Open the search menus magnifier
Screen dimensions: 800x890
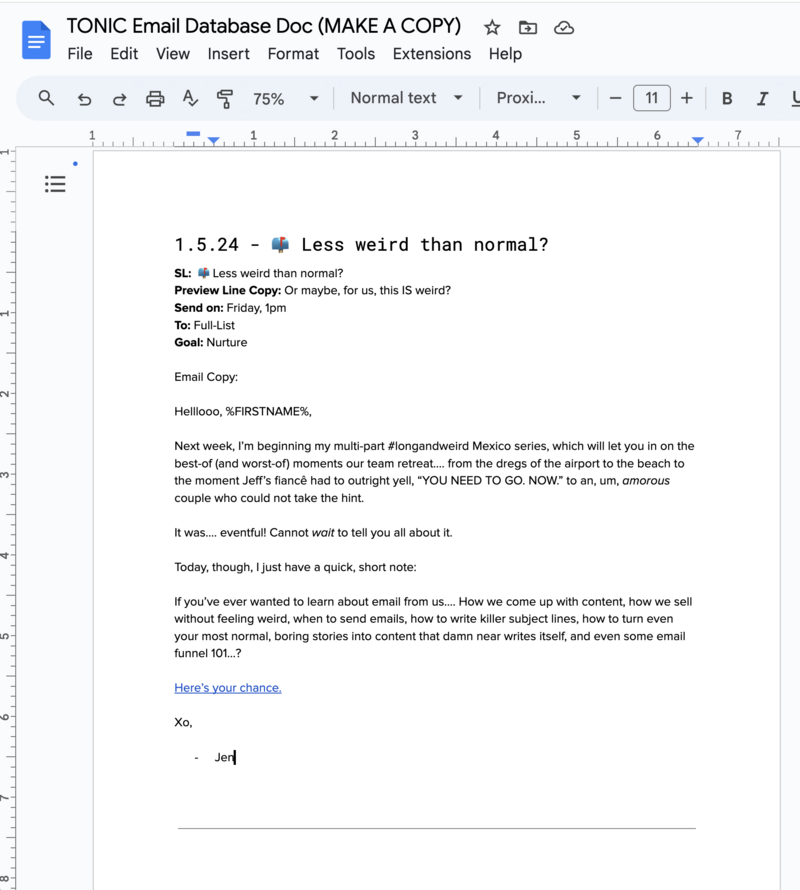47,98
